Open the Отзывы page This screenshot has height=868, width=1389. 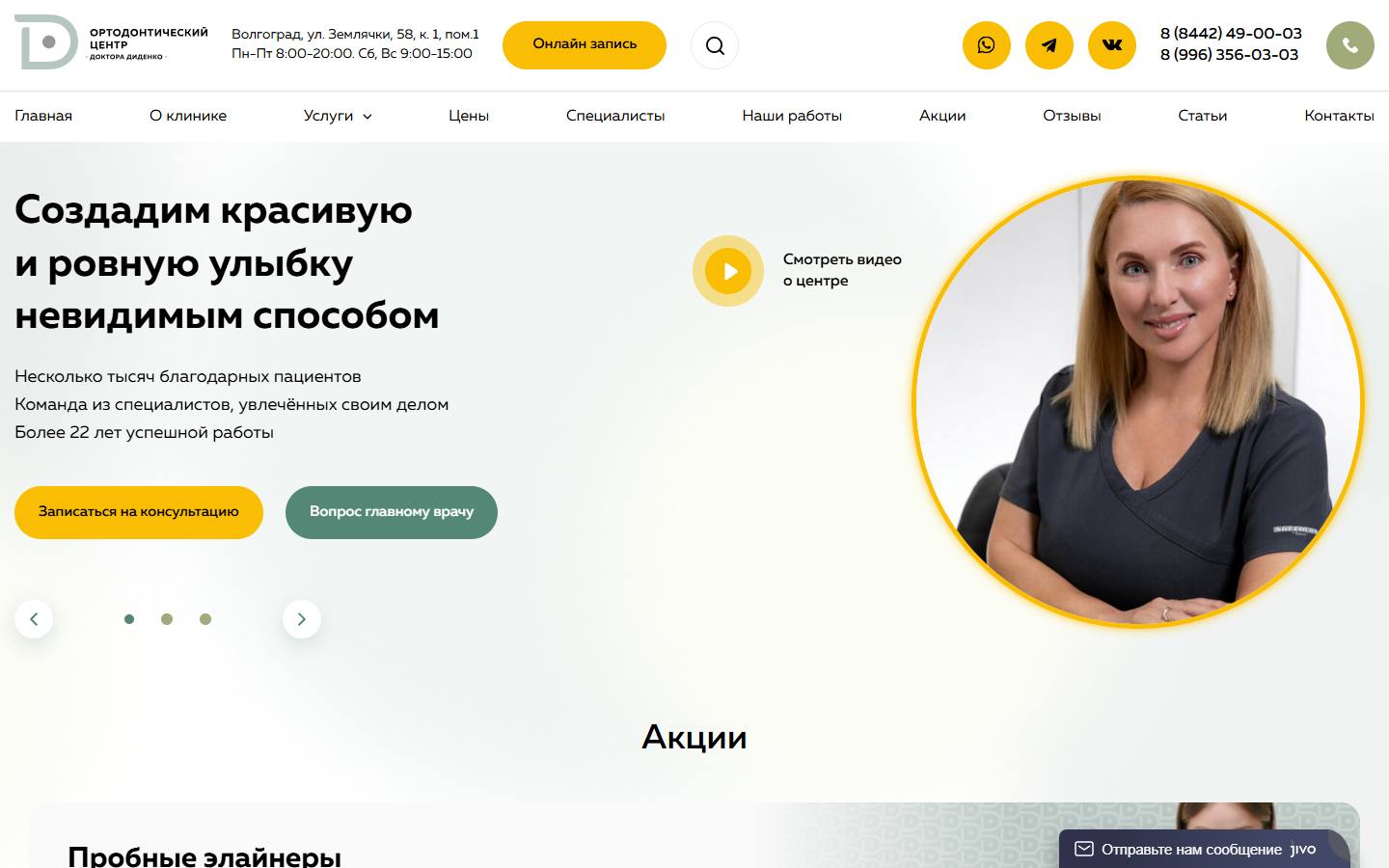point(1072,116)
